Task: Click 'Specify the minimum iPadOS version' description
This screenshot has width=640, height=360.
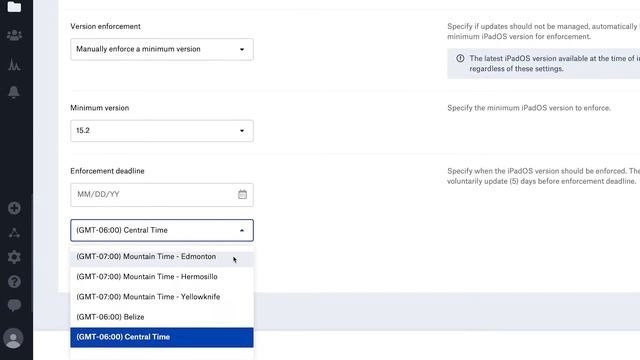Action: pyautogui.click(x=529, y=108)
